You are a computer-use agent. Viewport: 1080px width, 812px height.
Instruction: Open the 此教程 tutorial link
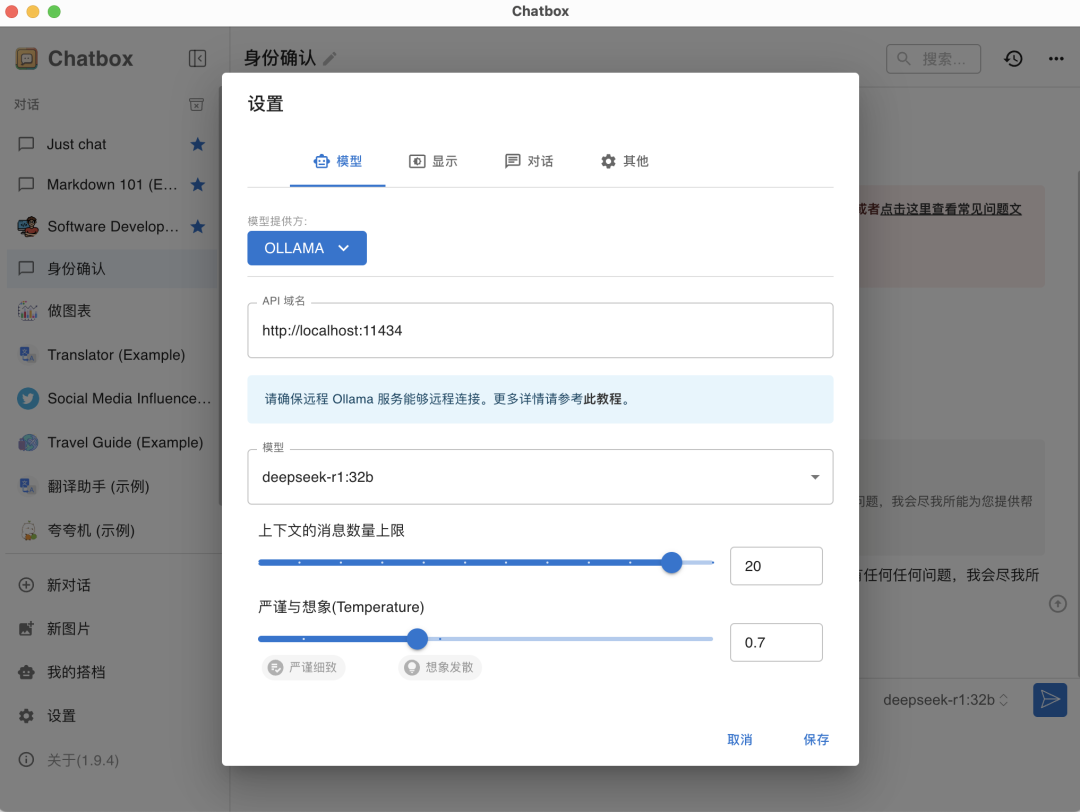pos(603,399)
